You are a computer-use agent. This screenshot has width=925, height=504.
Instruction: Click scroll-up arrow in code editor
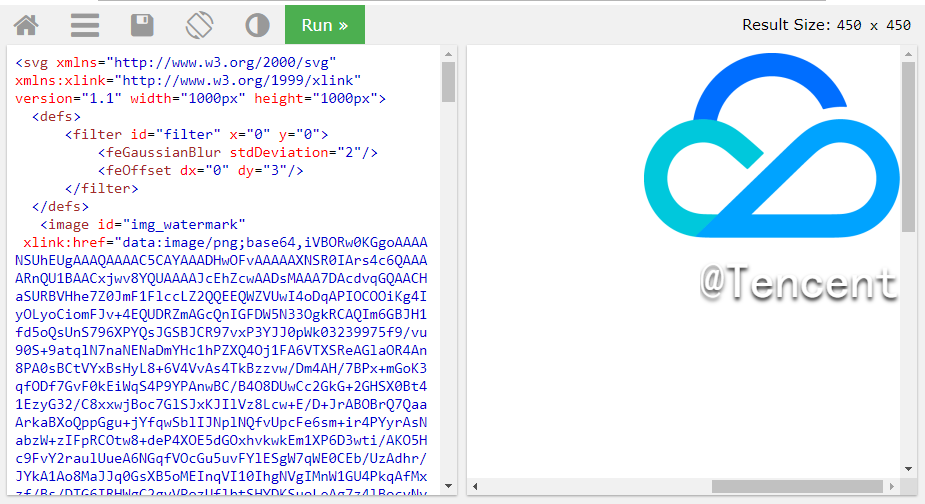(448, 54)
